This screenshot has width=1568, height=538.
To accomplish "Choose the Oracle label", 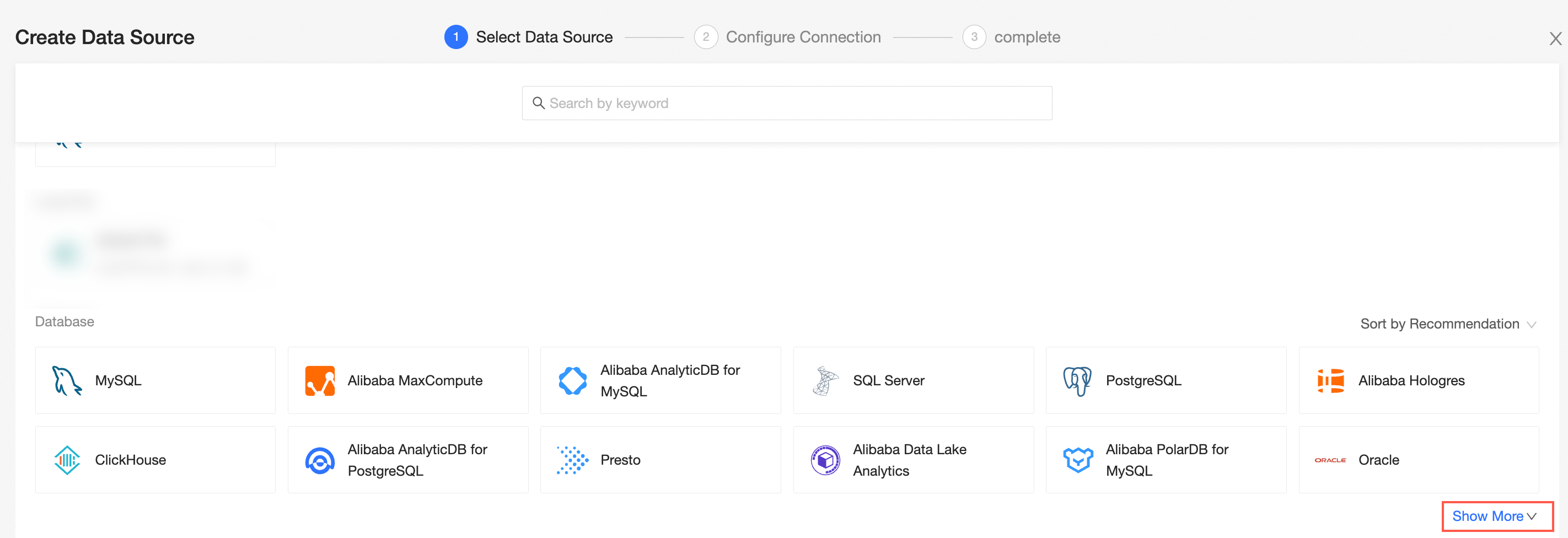I will 1379,460.
